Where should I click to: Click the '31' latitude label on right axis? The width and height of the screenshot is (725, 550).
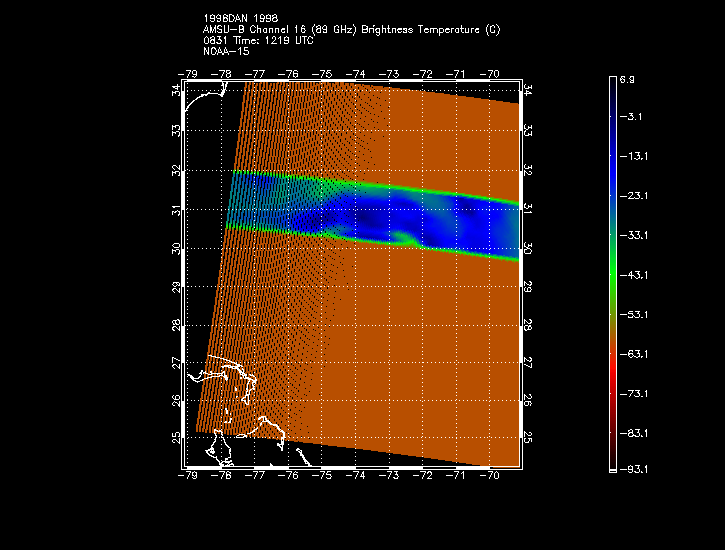coord(528,209)
